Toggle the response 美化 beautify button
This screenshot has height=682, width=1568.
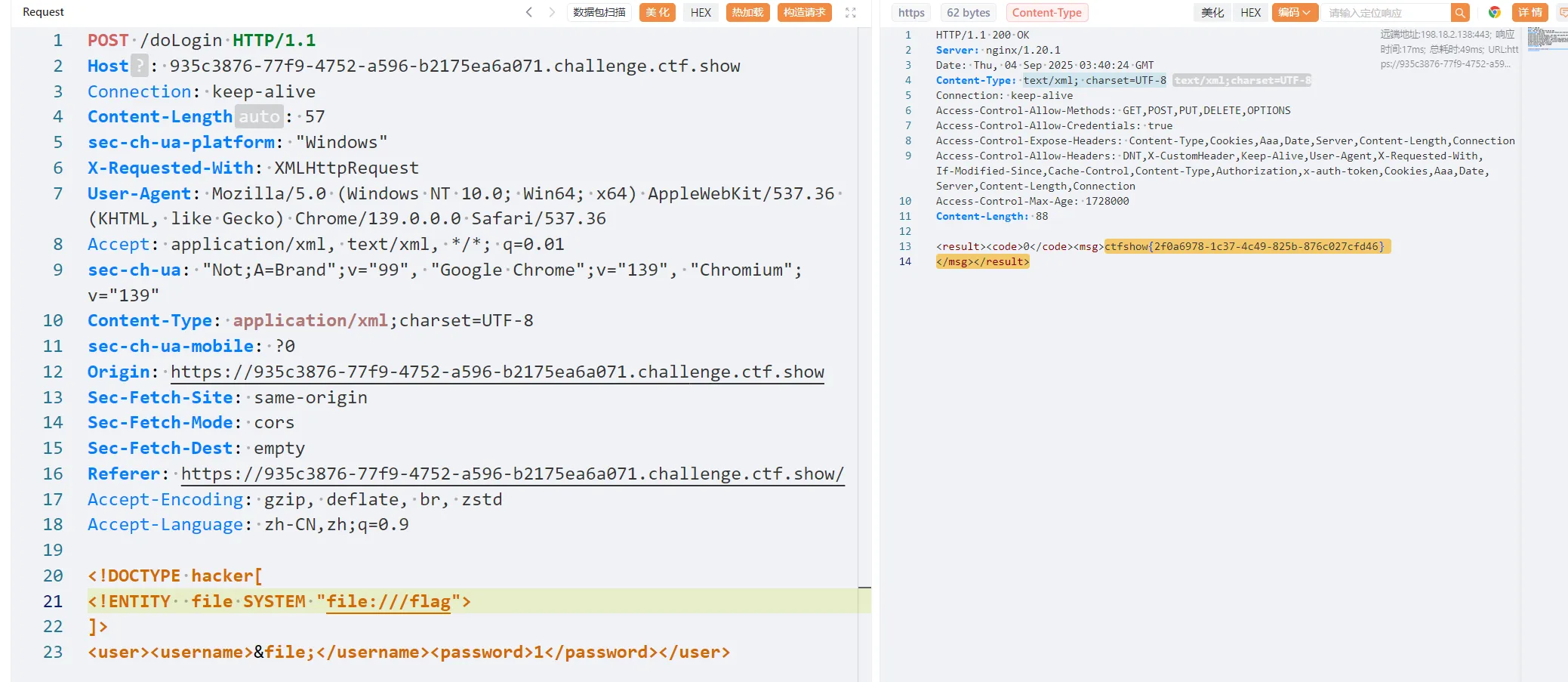click(x=1212, y=12)
